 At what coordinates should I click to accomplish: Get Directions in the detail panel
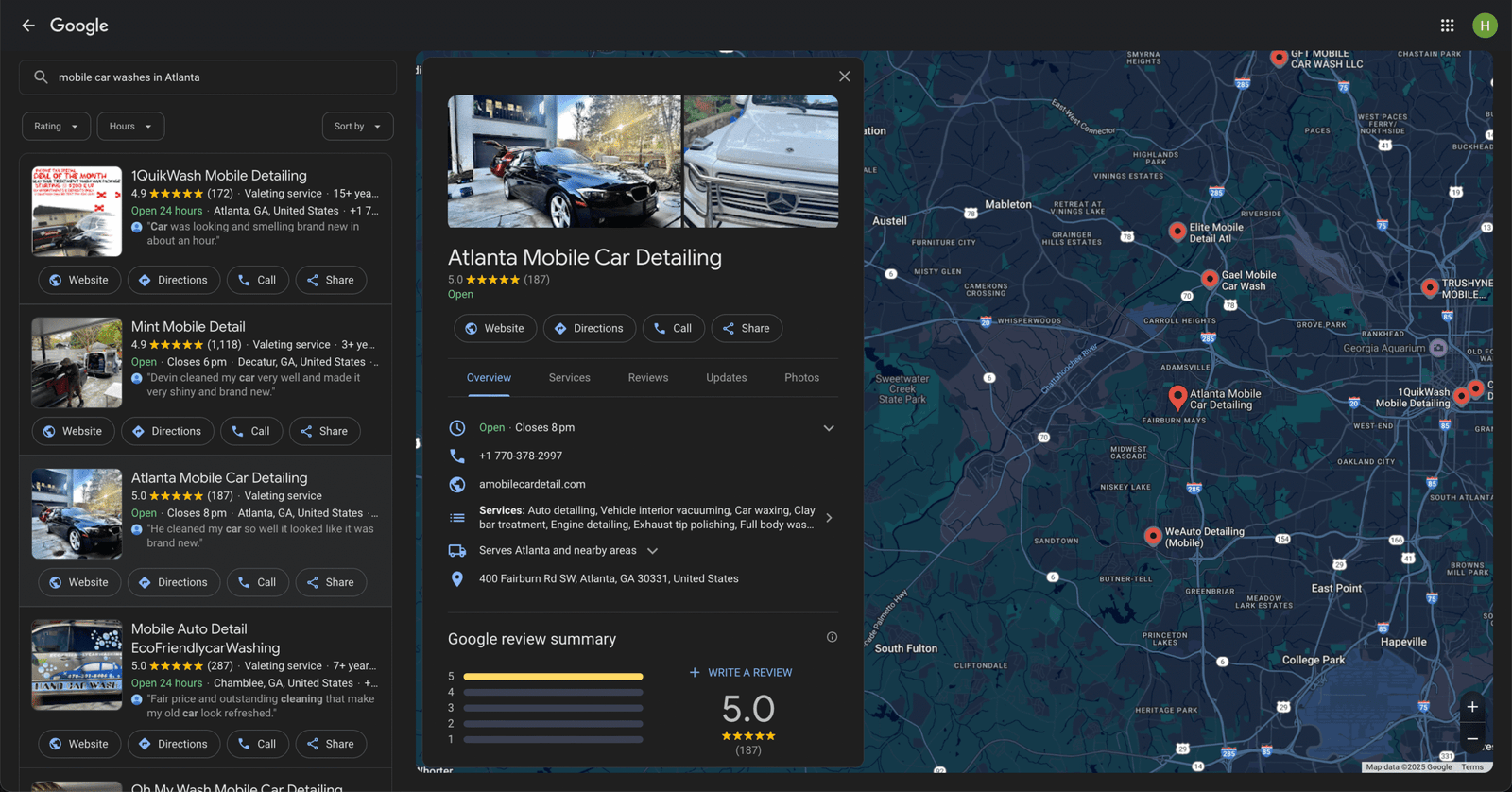coord(589,328)
